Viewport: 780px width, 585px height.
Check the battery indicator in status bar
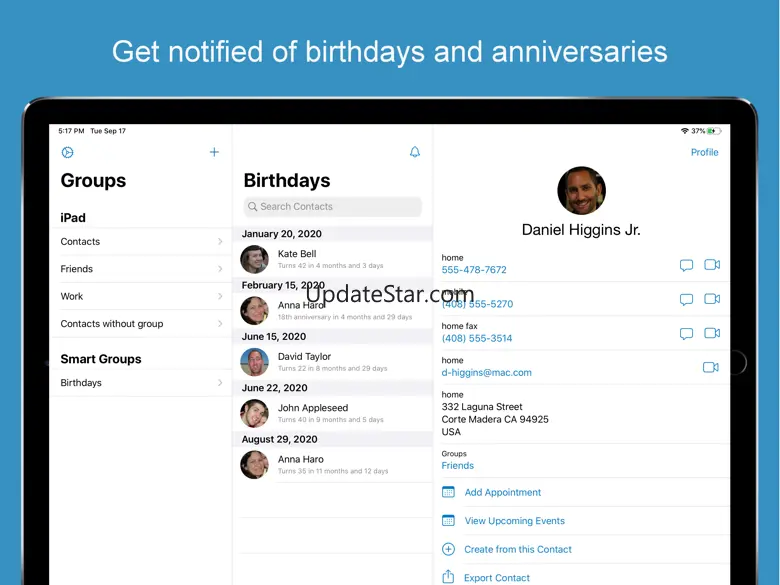click(714, 131)
